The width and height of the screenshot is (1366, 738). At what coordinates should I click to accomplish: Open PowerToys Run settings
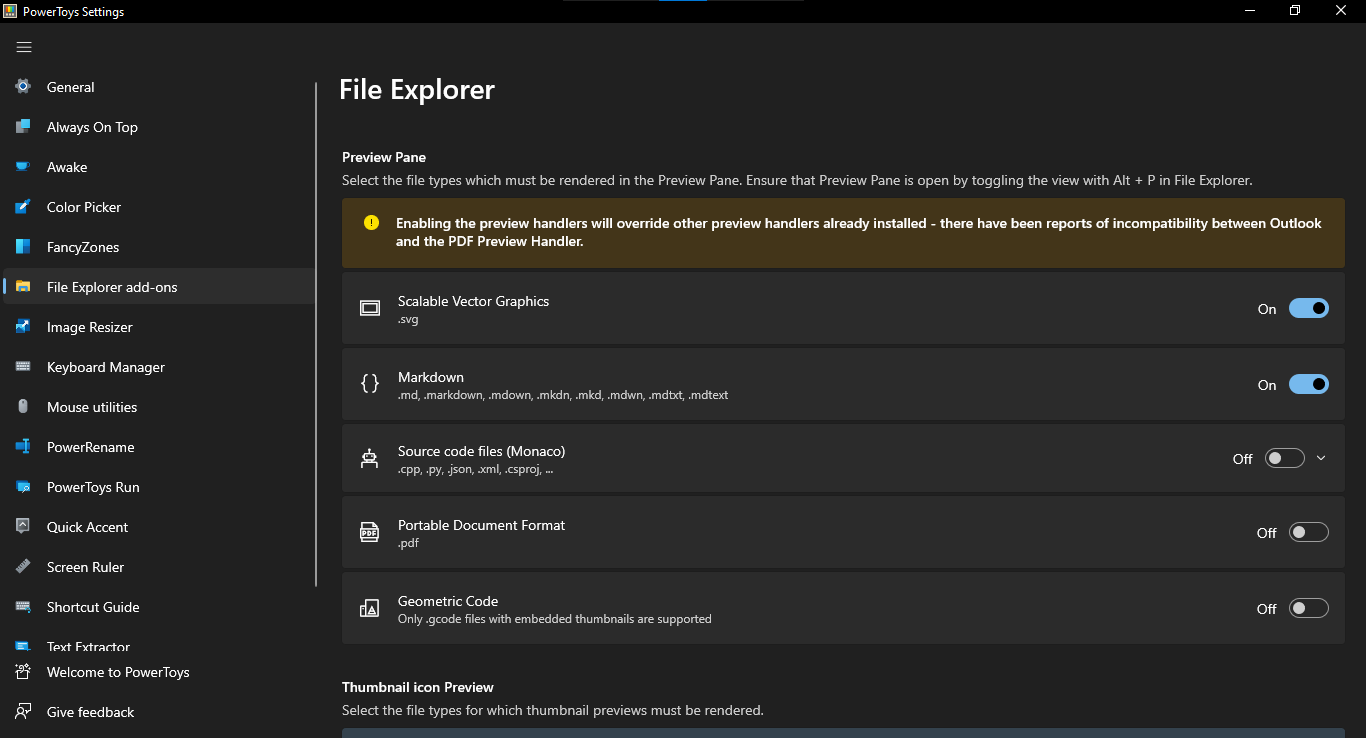click(x=159, y=487)
